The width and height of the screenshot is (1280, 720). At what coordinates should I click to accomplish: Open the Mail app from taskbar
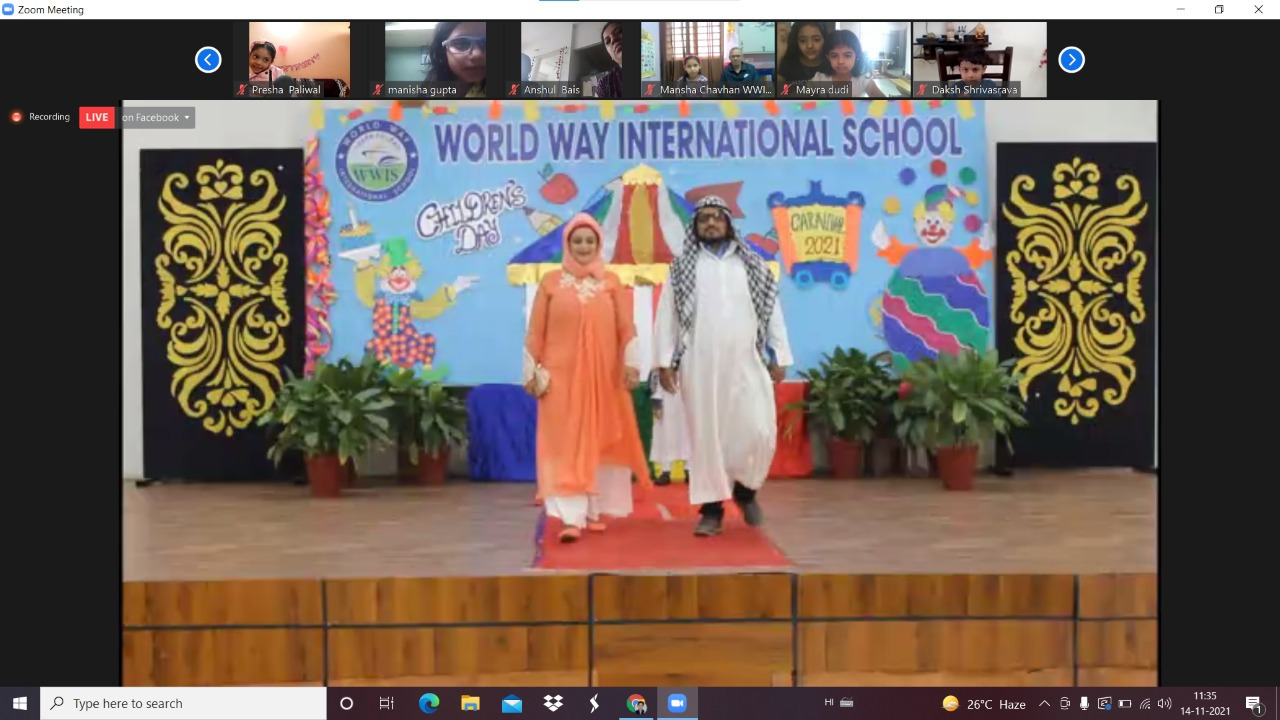(x=512, y=703)
